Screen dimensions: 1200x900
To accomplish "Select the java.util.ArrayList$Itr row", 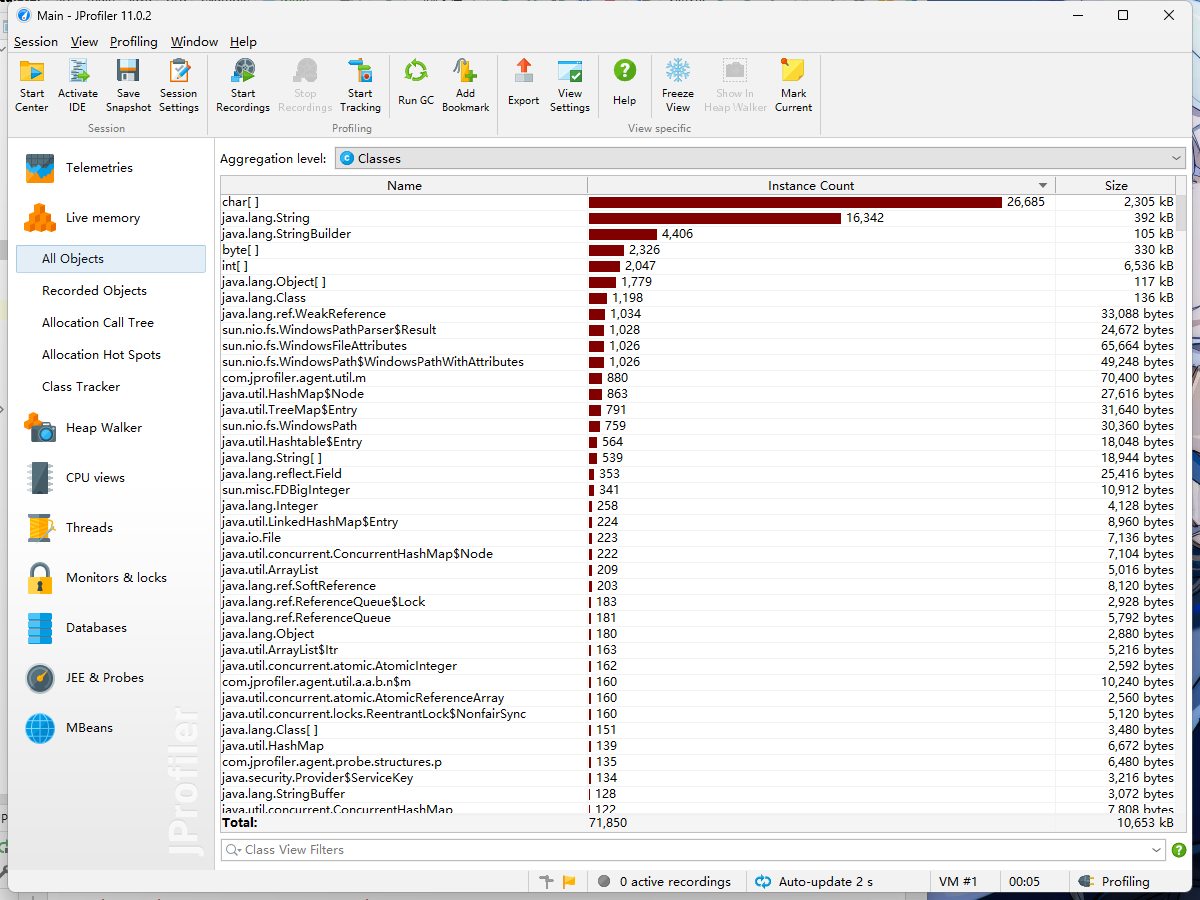I will click(698, 650).
